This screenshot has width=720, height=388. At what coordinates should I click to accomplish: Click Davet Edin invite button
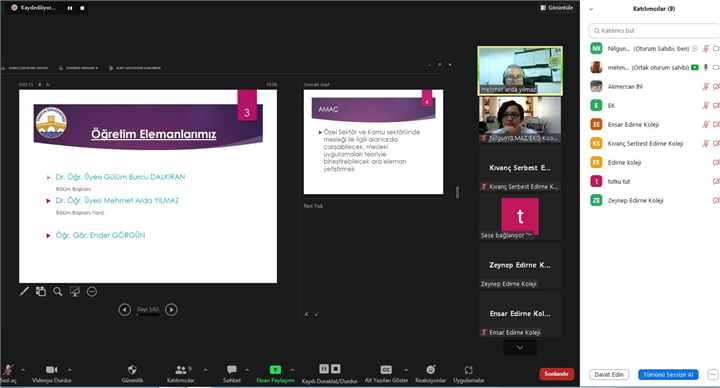coord(609,375)
